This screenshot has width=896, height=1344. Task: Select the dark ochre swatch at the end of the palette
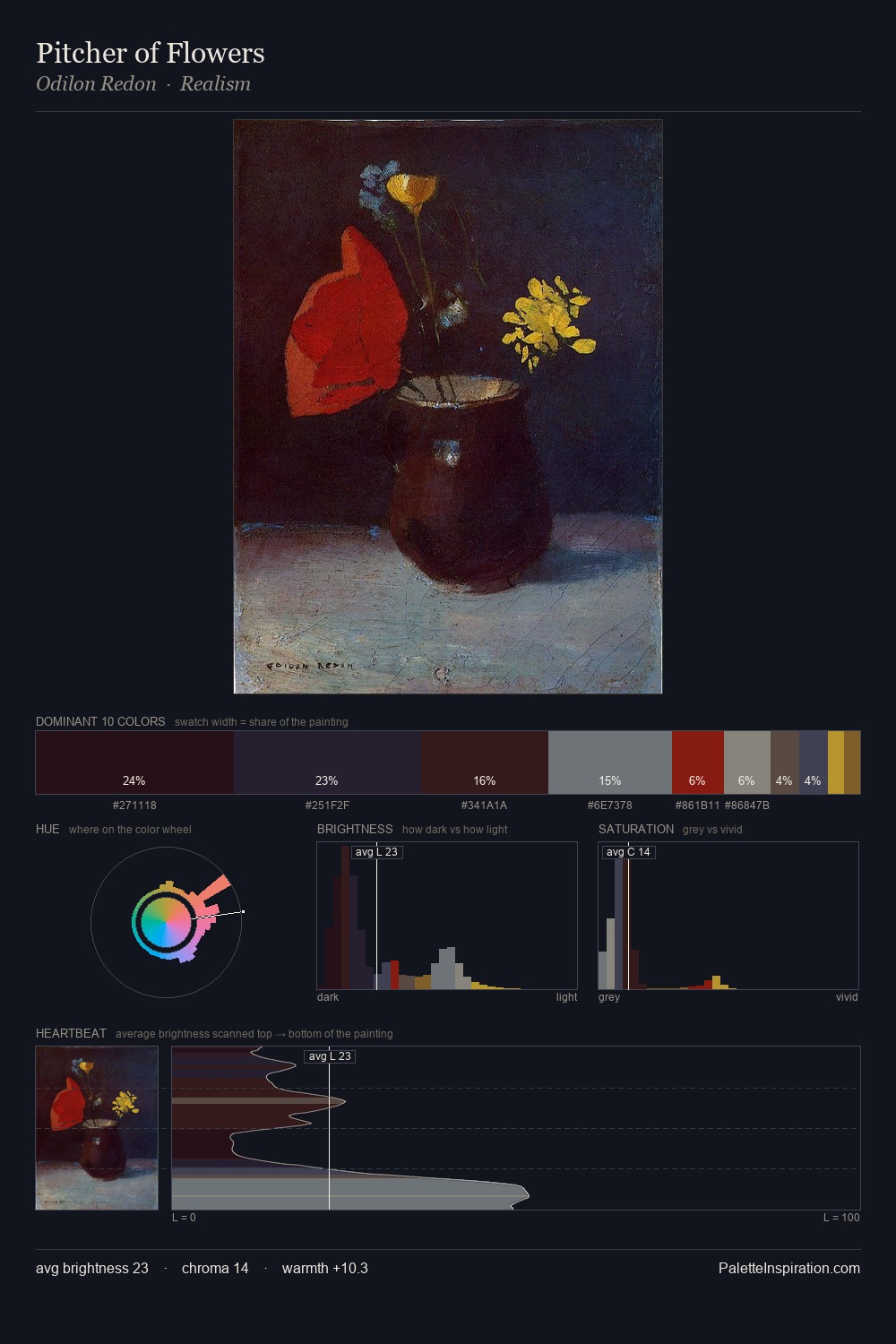tap(852, 762)
